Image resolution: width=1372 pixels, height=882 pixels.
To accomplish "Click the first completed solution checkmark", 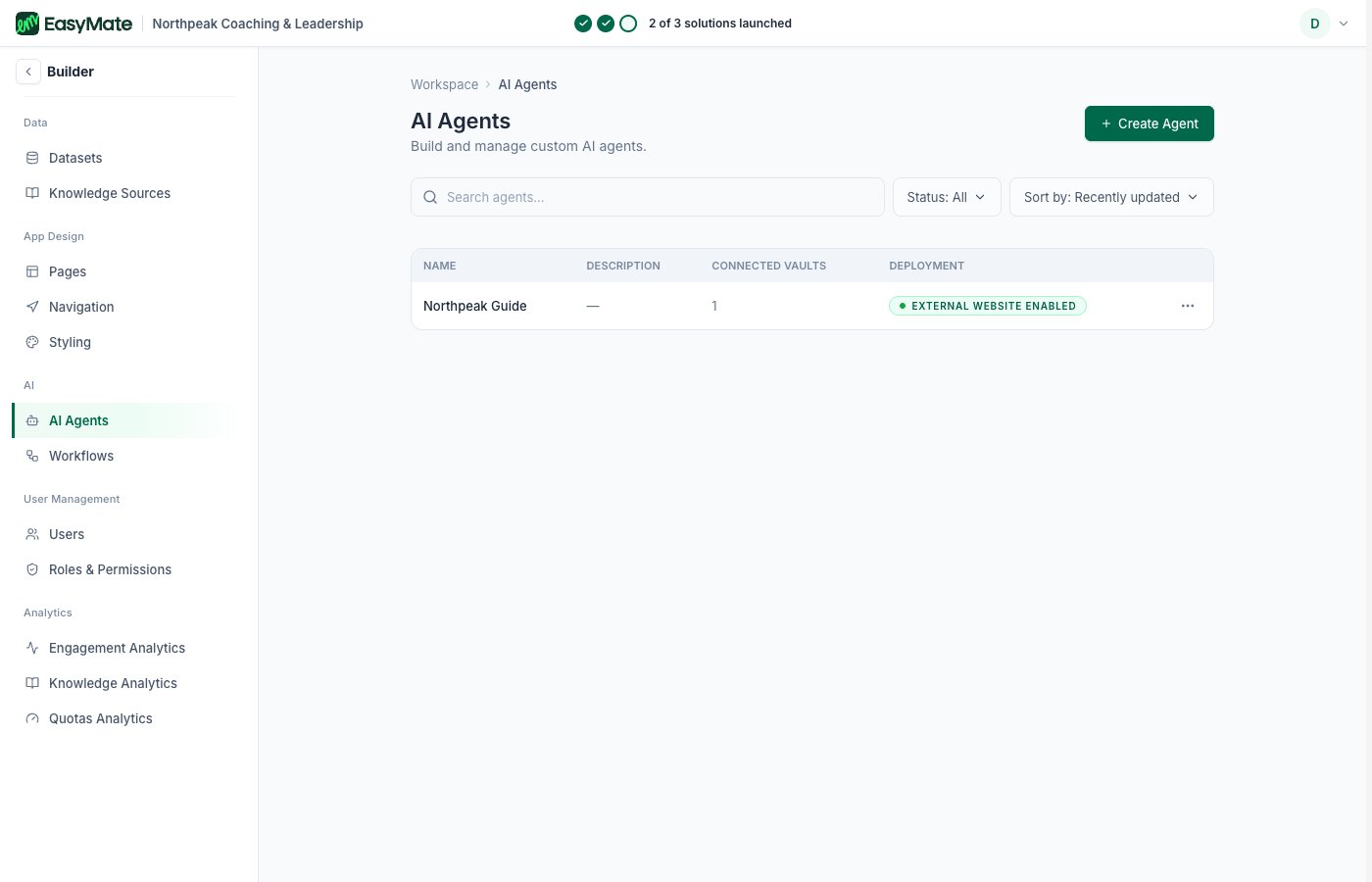I will [x=583, y=24].
